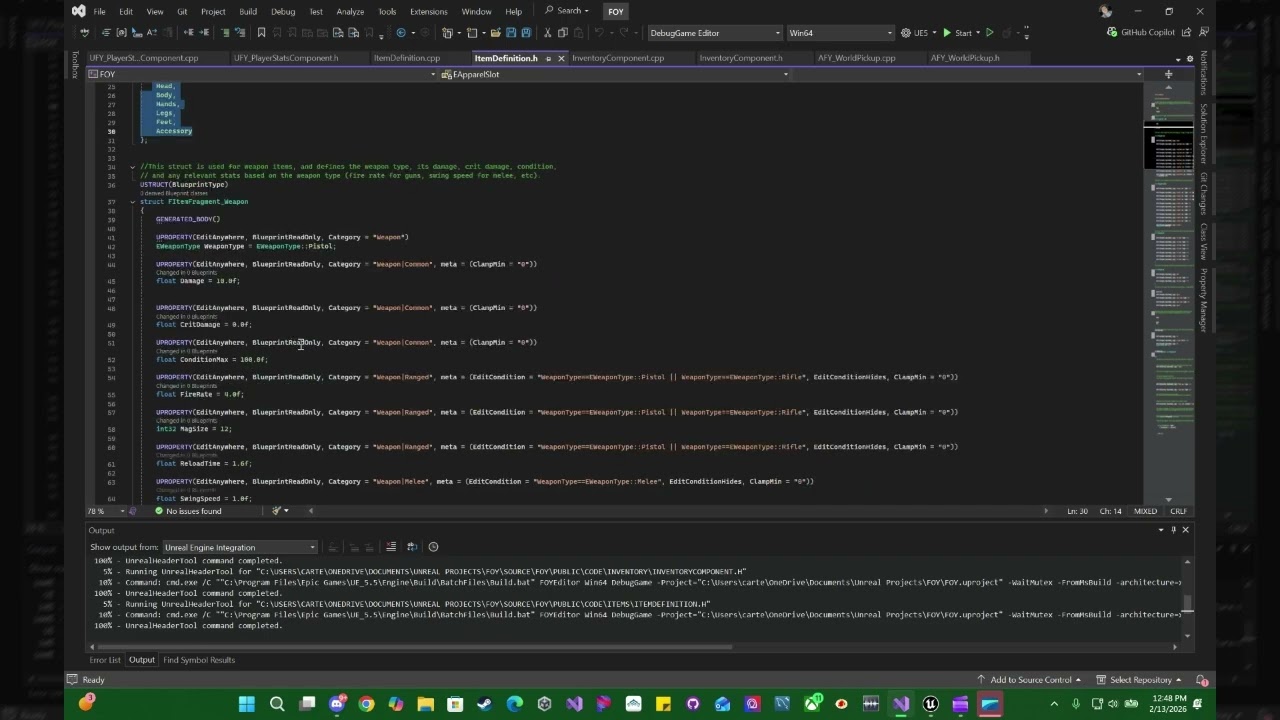Screen dimensions: 1280x720
Task: Click the Output timestamp clock icon
Action: point(433,547)
